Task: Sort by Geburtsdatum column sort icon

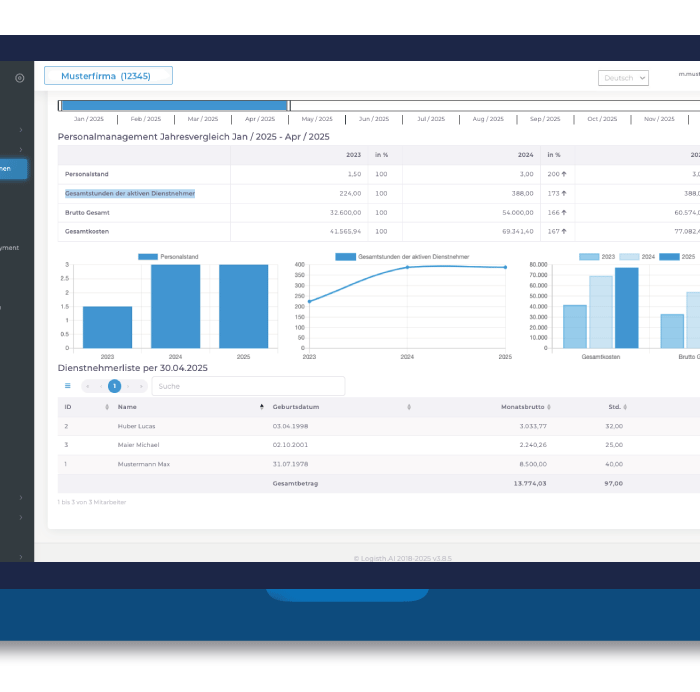Action: [x=409, y=408]
